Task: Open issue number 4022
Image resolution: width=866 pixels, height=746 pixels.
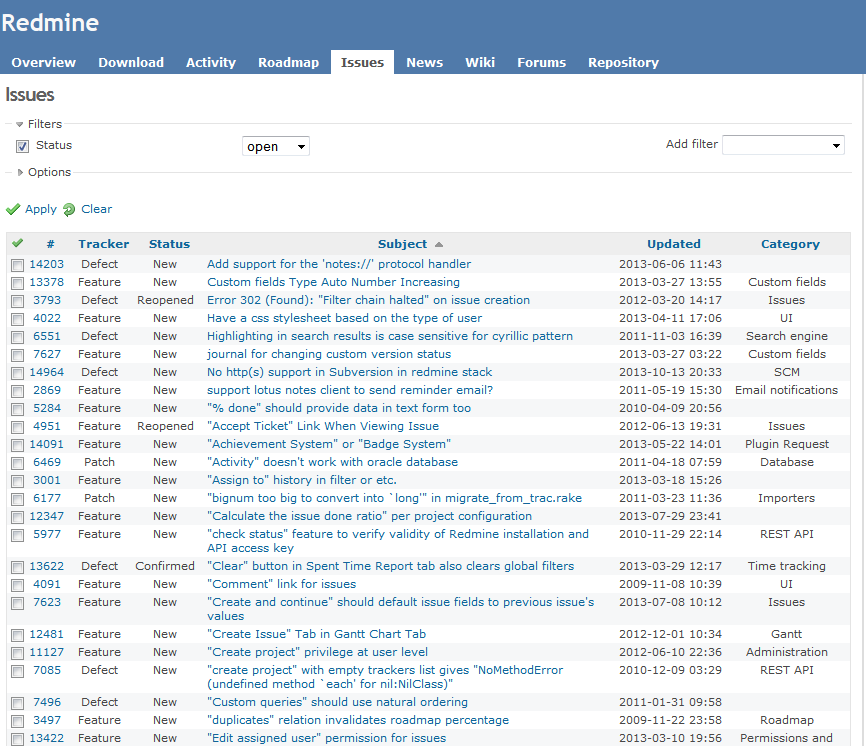Action: [46, 318]
